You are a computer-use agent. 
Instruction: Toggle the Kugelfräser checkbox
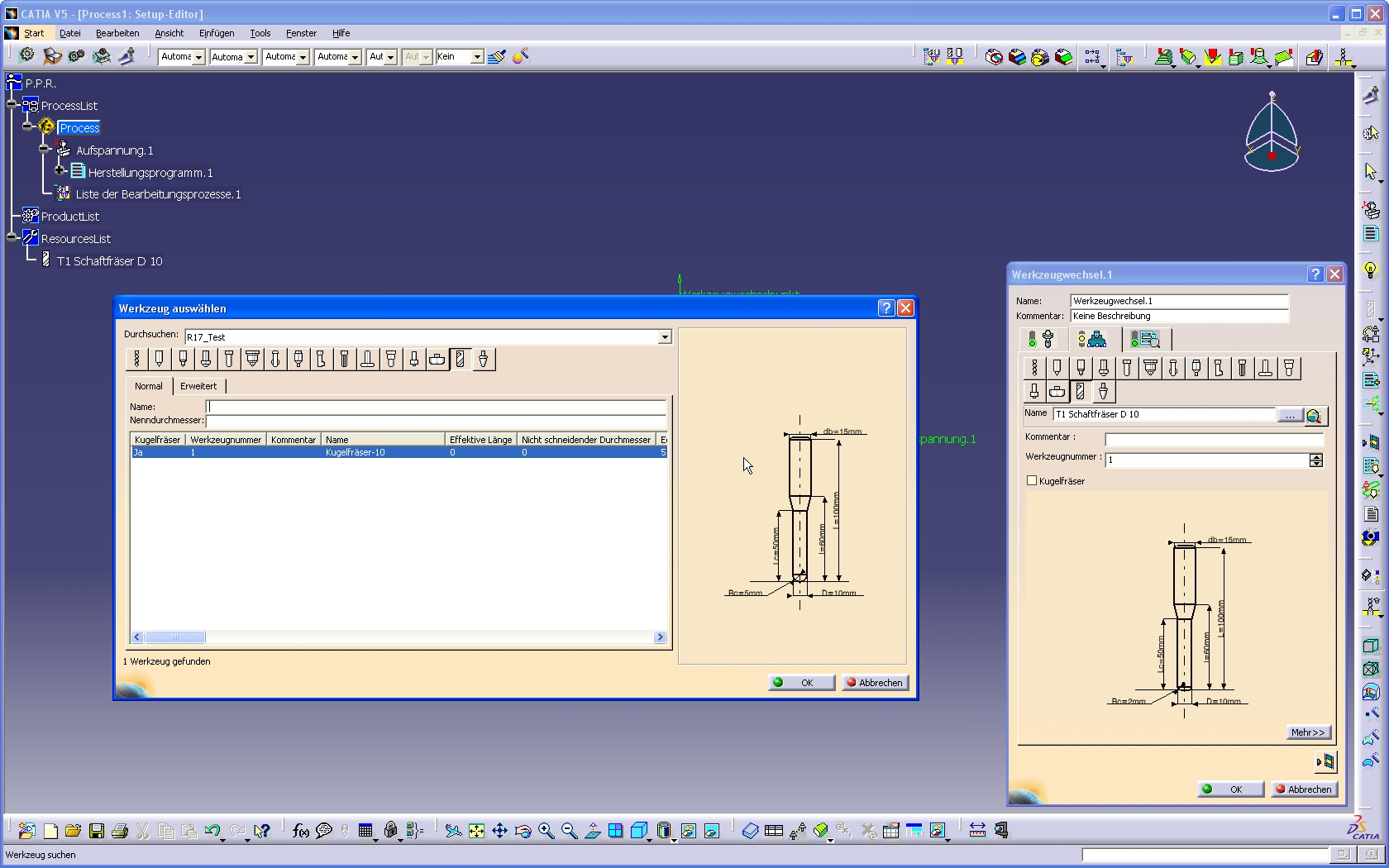click(1031, 480)
